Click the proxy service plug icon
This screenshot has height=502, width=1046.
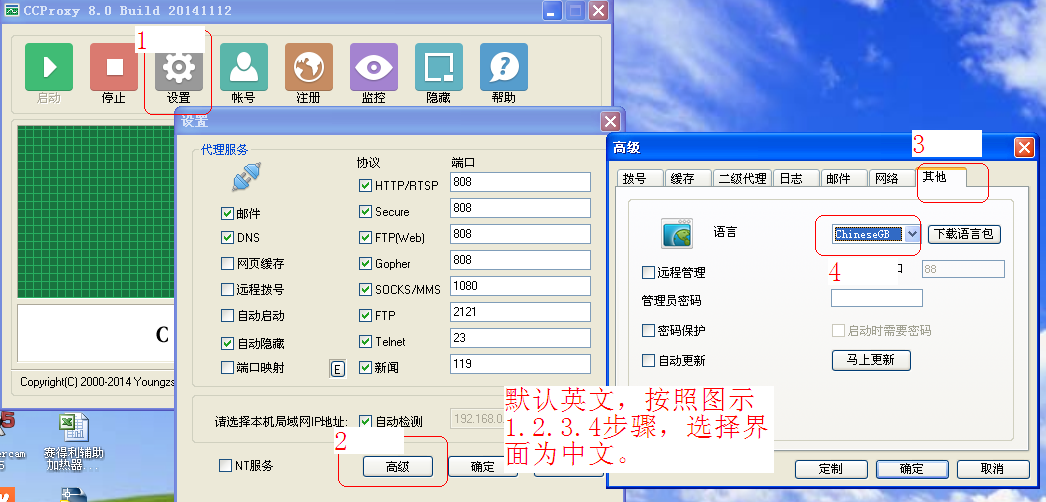pyautogui.click(x=246, y=177)
